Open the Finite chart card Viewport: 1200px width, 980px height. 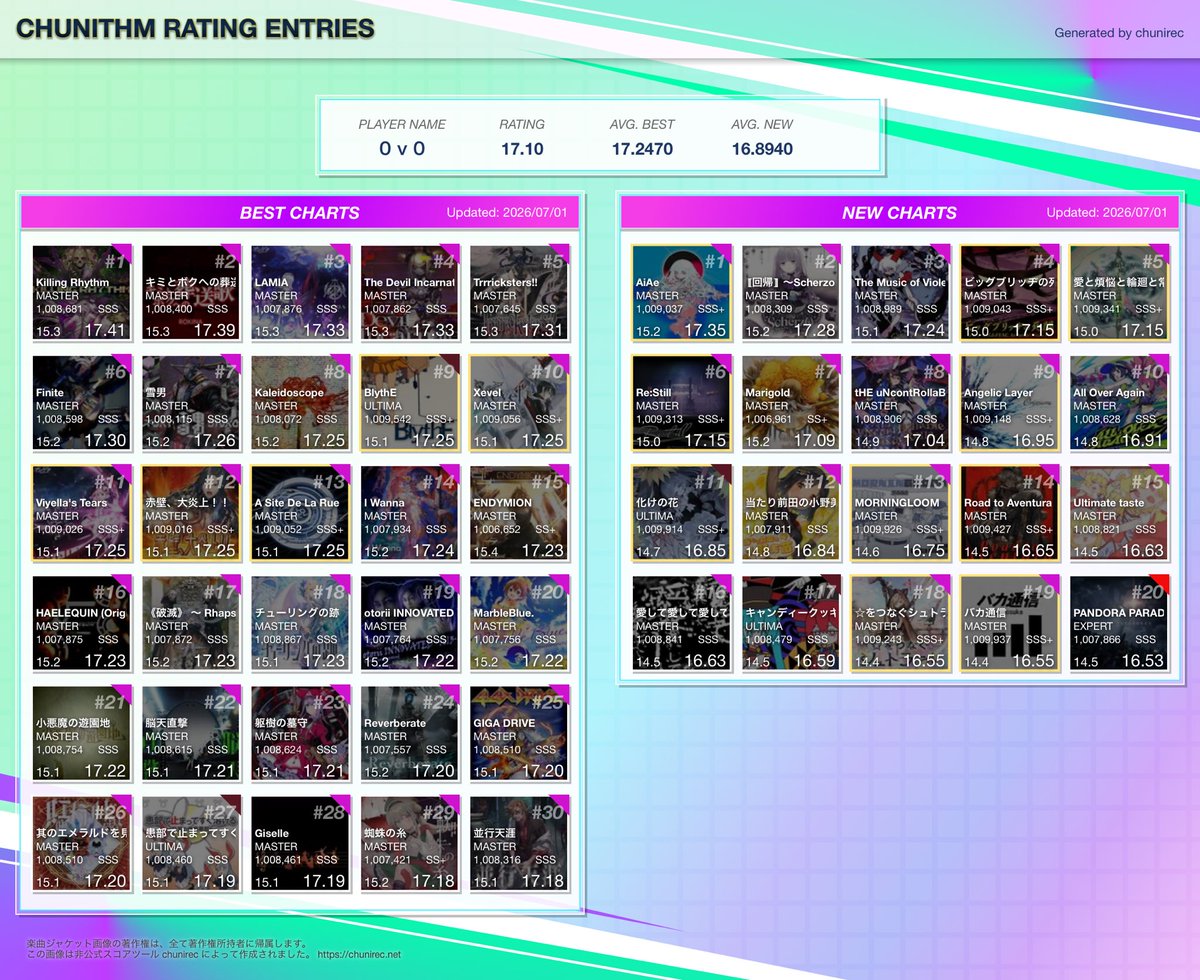click(x=81, y=402)
